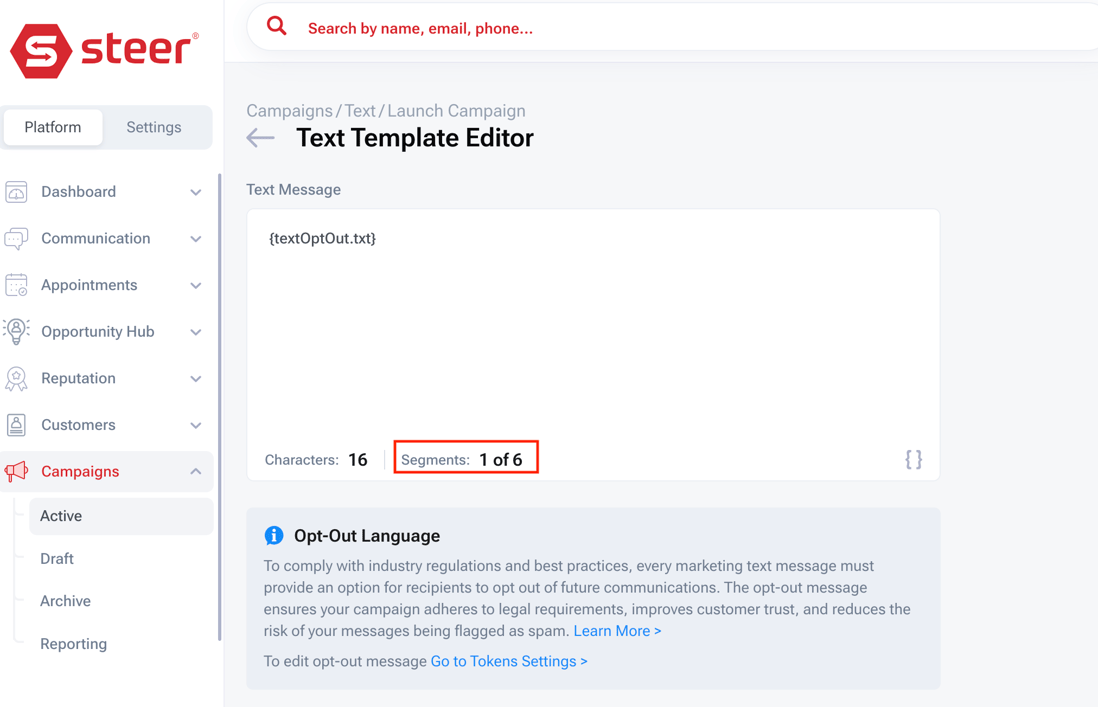Click the Customers badge icon

pyautogui.click(x=16, y=425)
